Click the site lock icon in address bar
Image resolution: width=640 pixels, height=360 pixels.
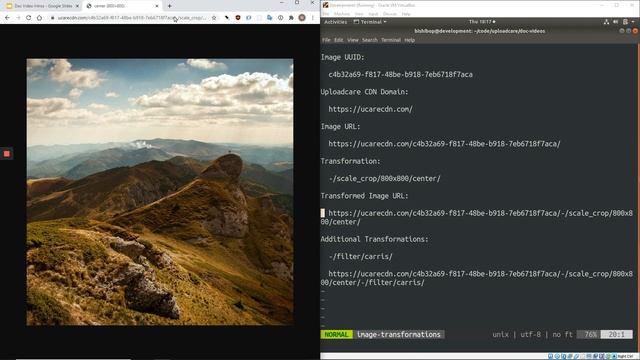pos(52,18)
